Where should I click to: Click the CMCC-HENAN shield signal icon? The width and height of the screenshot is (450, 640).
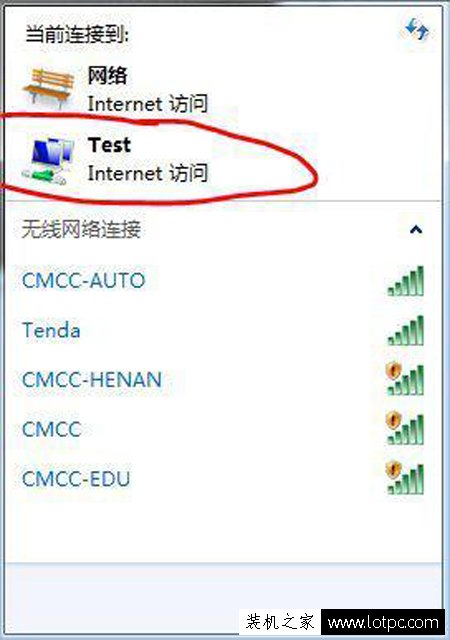pos(405,379)
